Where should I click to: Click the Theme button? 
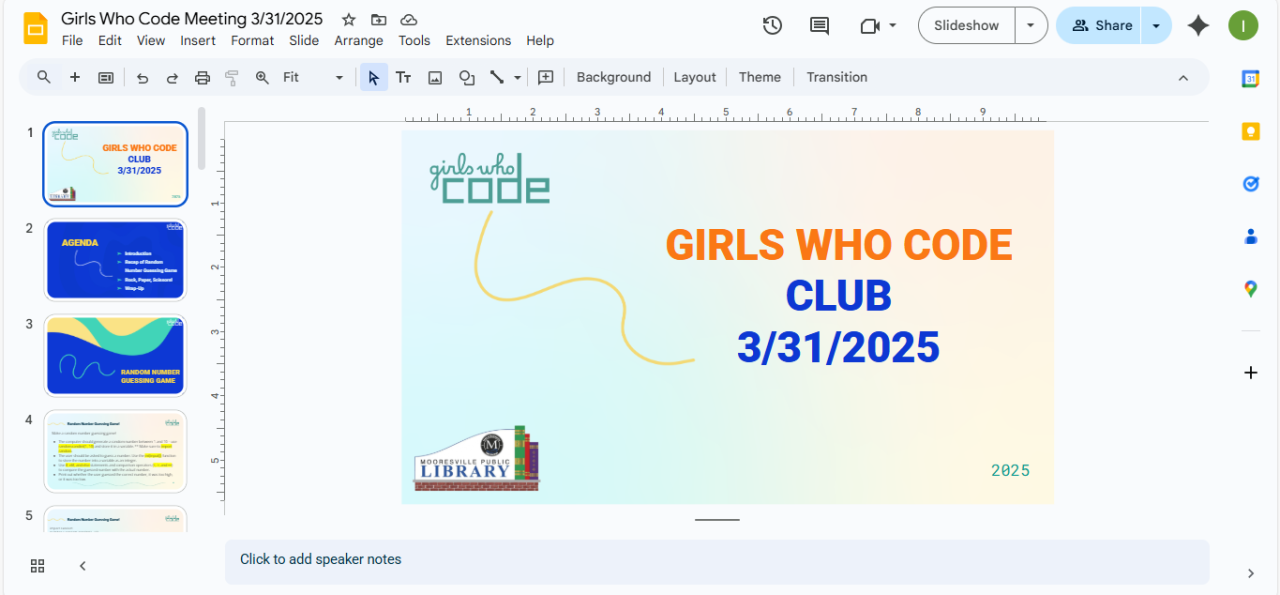[x=760, y=77]
